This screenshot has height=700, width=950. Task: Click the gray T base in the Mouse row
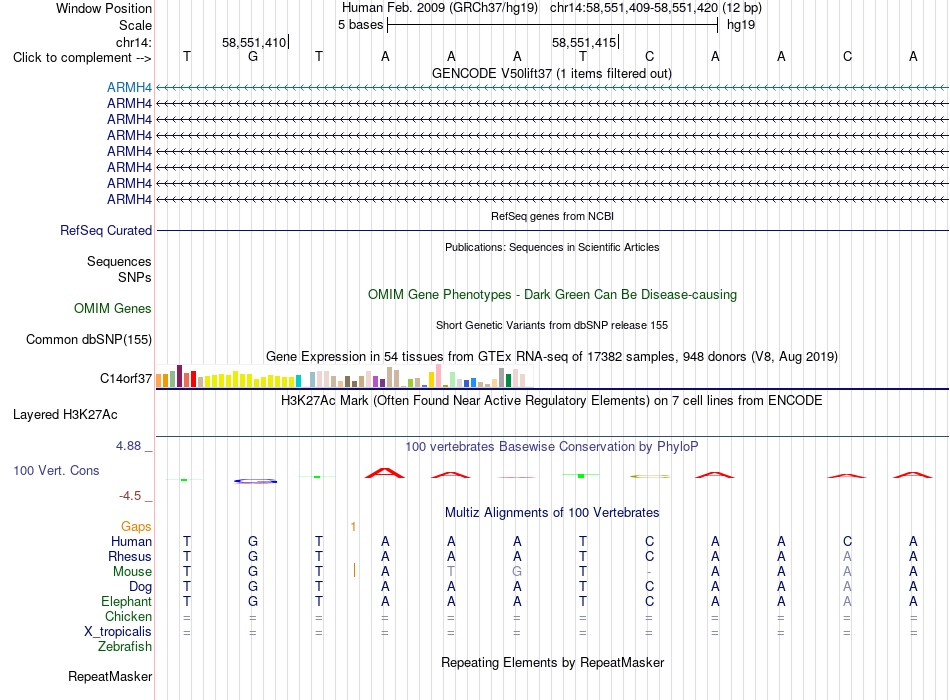451,572
